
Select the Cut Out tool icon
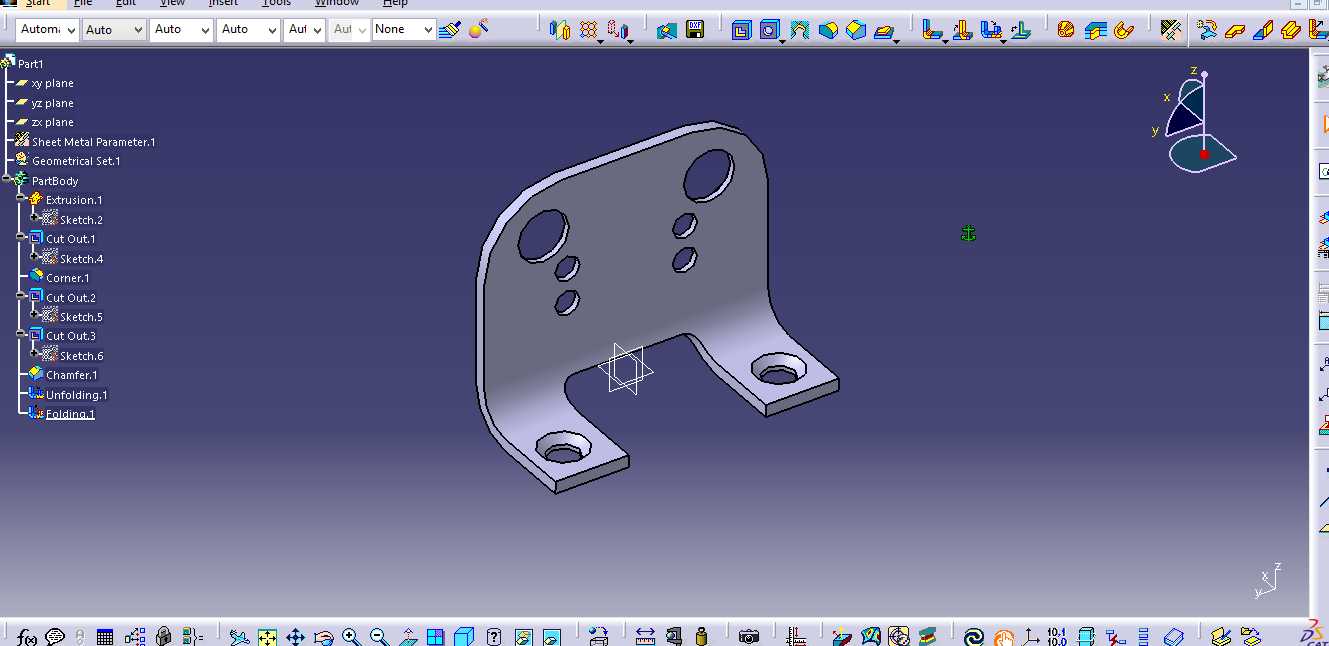[741, 31]
